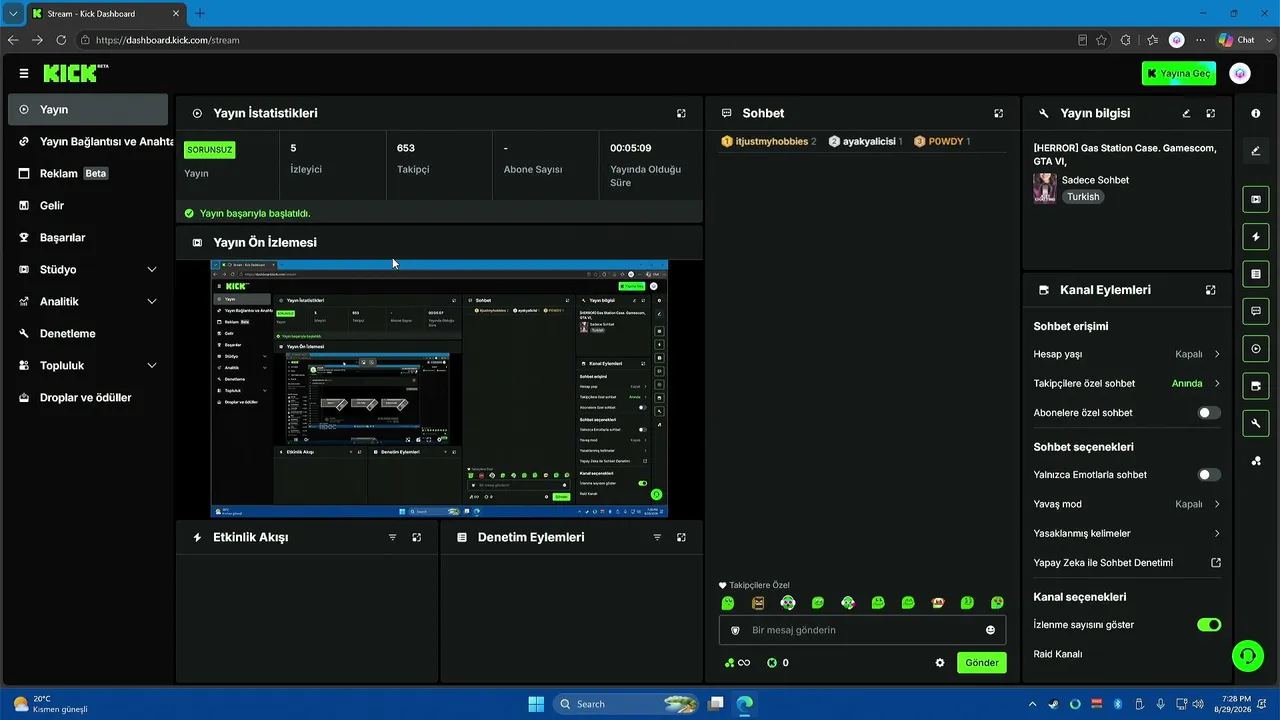
Task: Click the Yayına Geç button
Action: click(x=1179, y=73)
